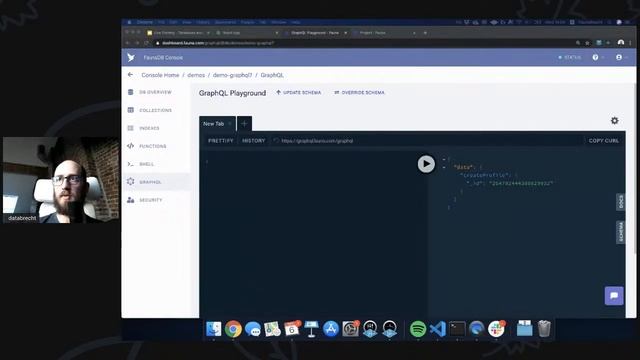This screenshot has width=640, height=360.
Task: Switch to the GraphQL Playground browser tab
Action: [x=315, y=33]
